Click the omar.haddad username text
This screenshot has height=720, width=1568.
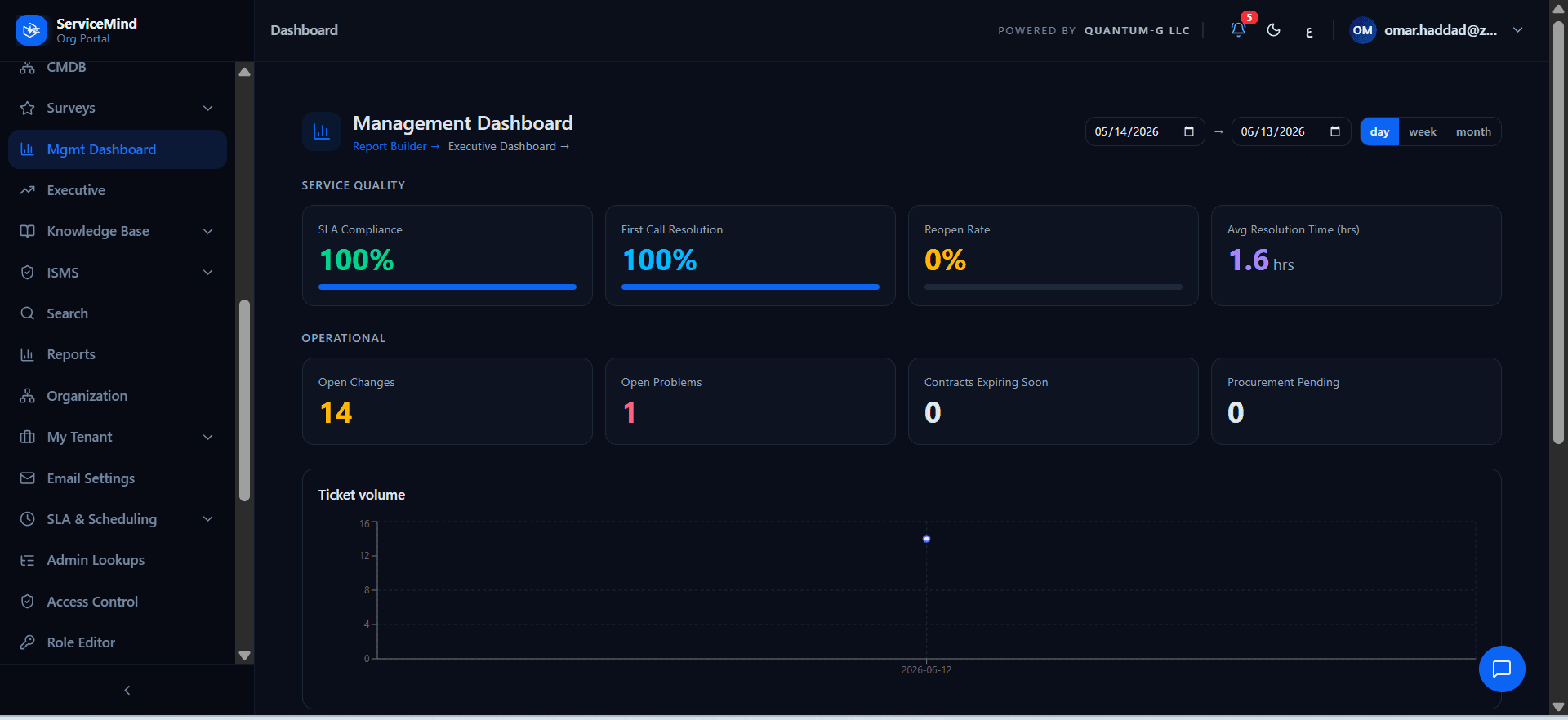pos(1441,30)
